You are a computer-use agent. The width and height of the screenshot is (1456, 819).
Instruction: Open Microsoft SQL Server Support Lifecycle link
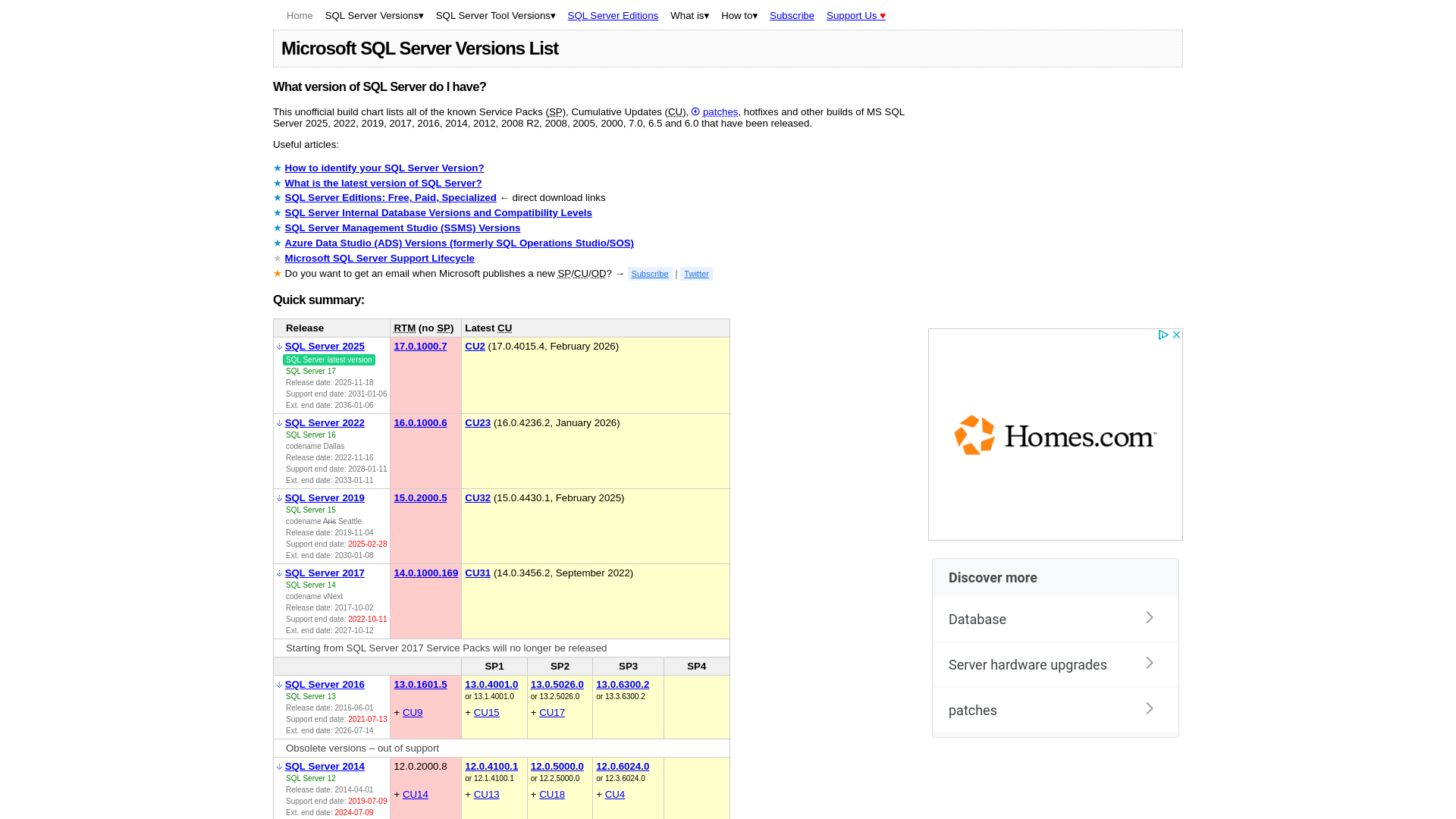pos(380,259)
